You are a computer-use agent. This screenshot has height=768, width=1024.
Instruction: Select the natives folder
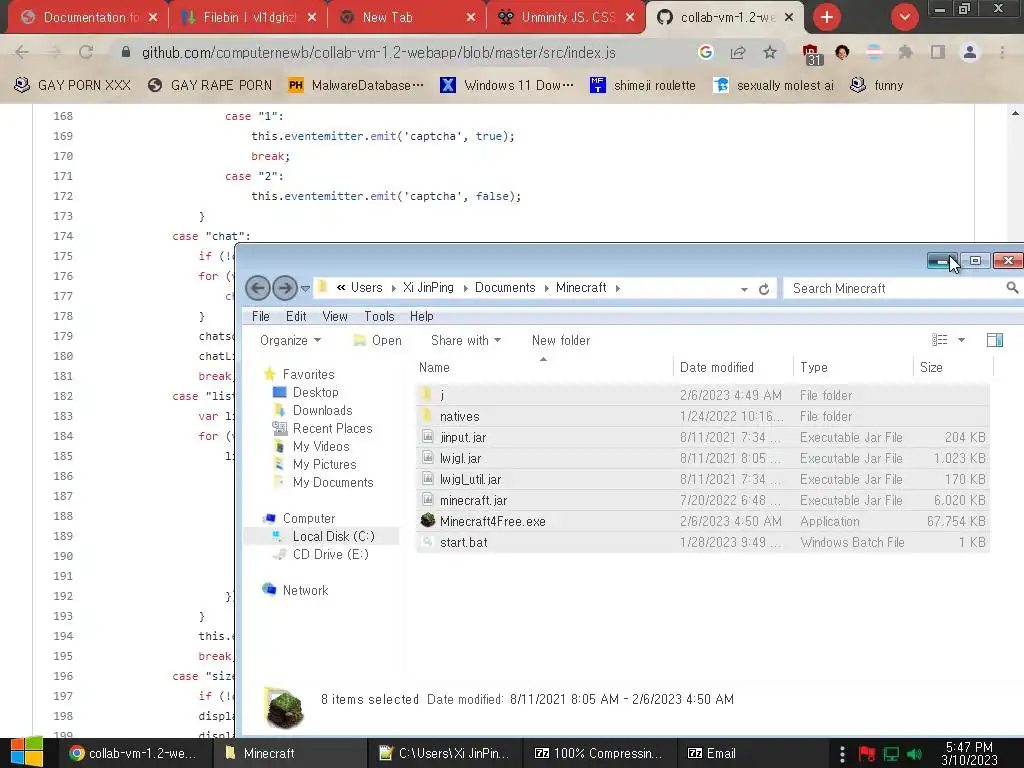(703, 416)
